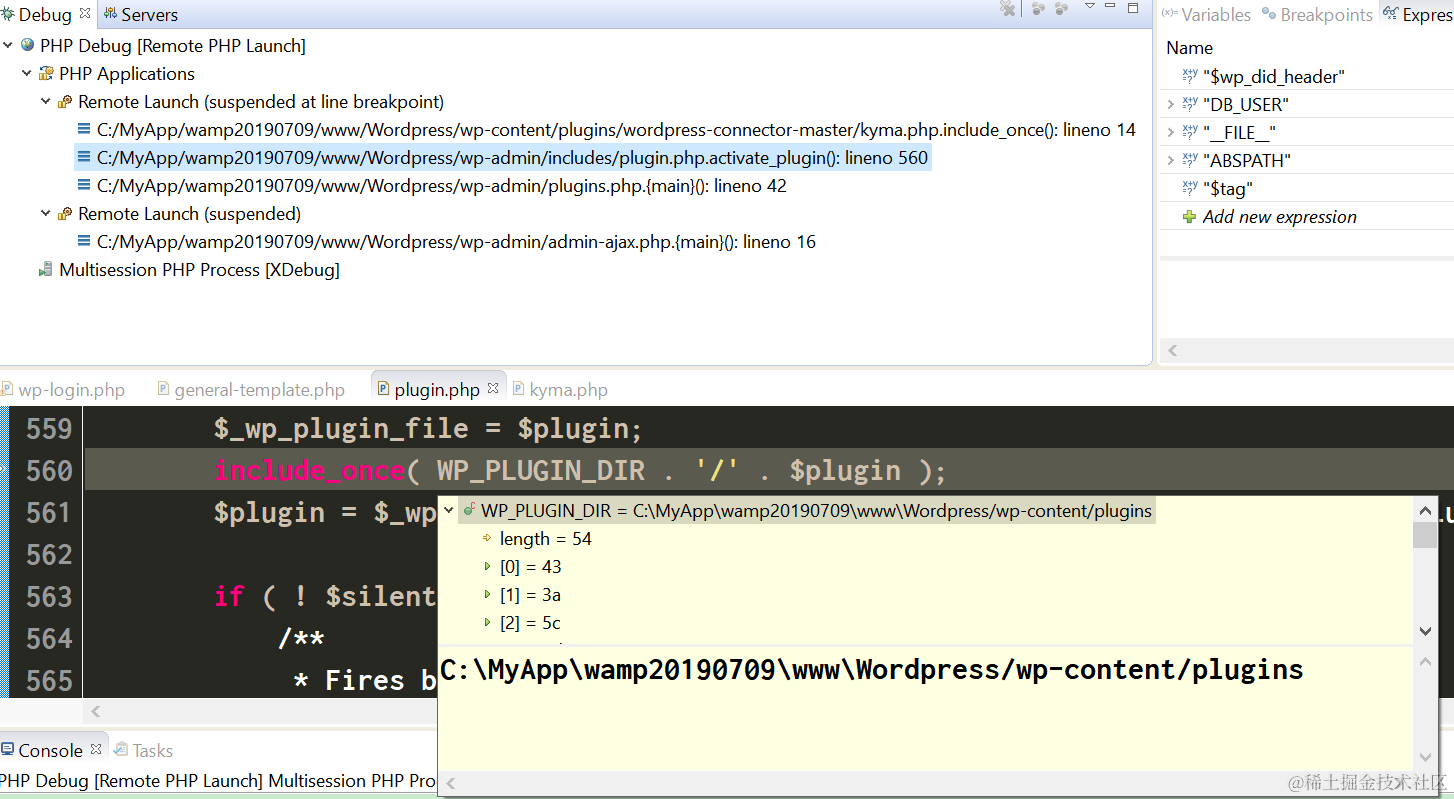Select kyma.php include_once stack frame

pyautogui.click(x=616, y=130)
